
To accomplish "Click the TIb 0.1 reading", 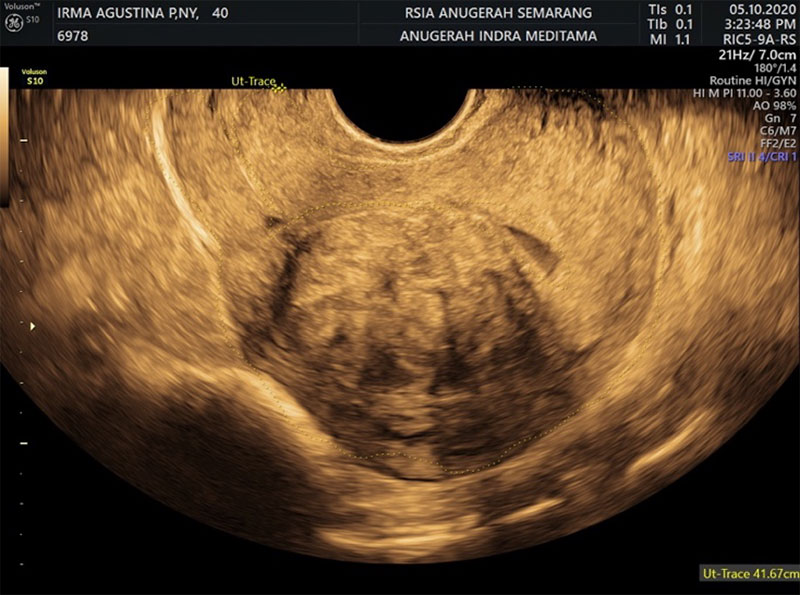I will click(x=670, y=24).
